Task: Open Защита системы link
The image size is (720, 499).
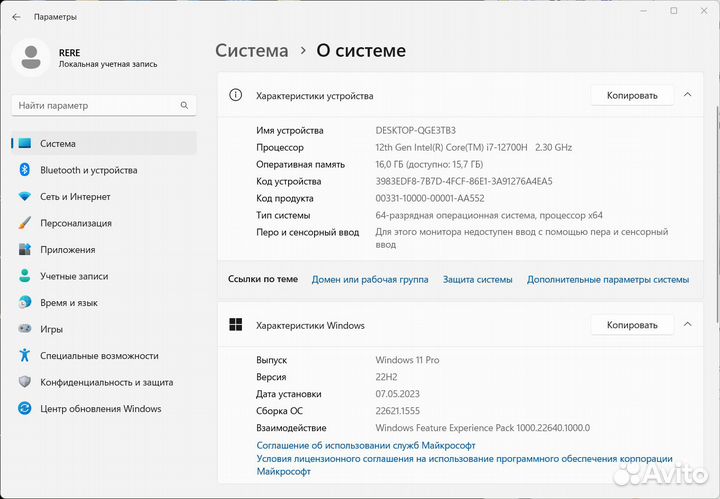Action: click(477, 279)
